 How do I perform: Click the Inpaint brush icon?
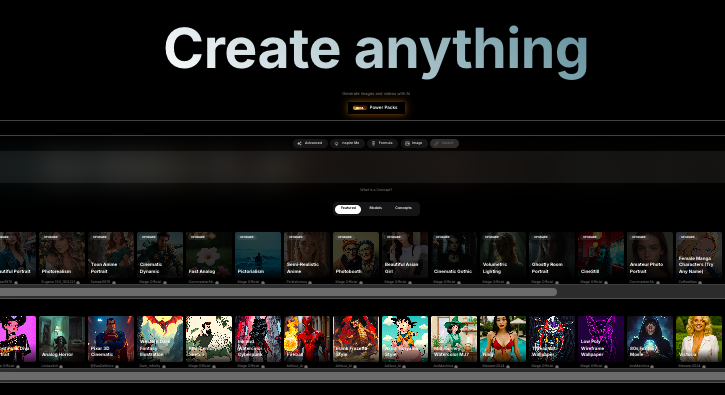tap(436, 143)
